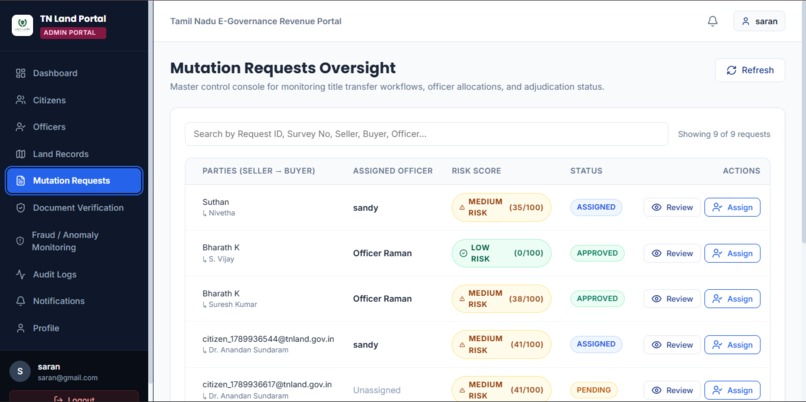Click the eye icon on Suthan's Review button
This screenshot has width=806, height=402.
pos(656,207)
